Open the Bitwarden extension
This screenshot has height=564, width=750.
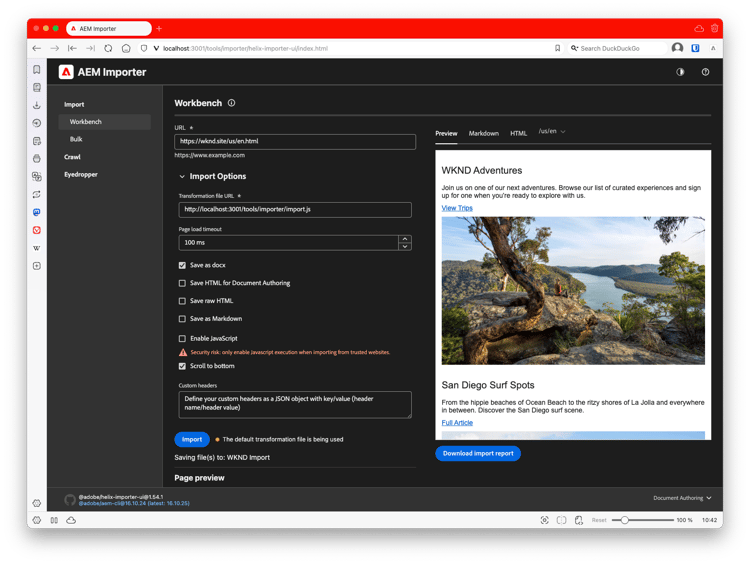tap(695, 48)
